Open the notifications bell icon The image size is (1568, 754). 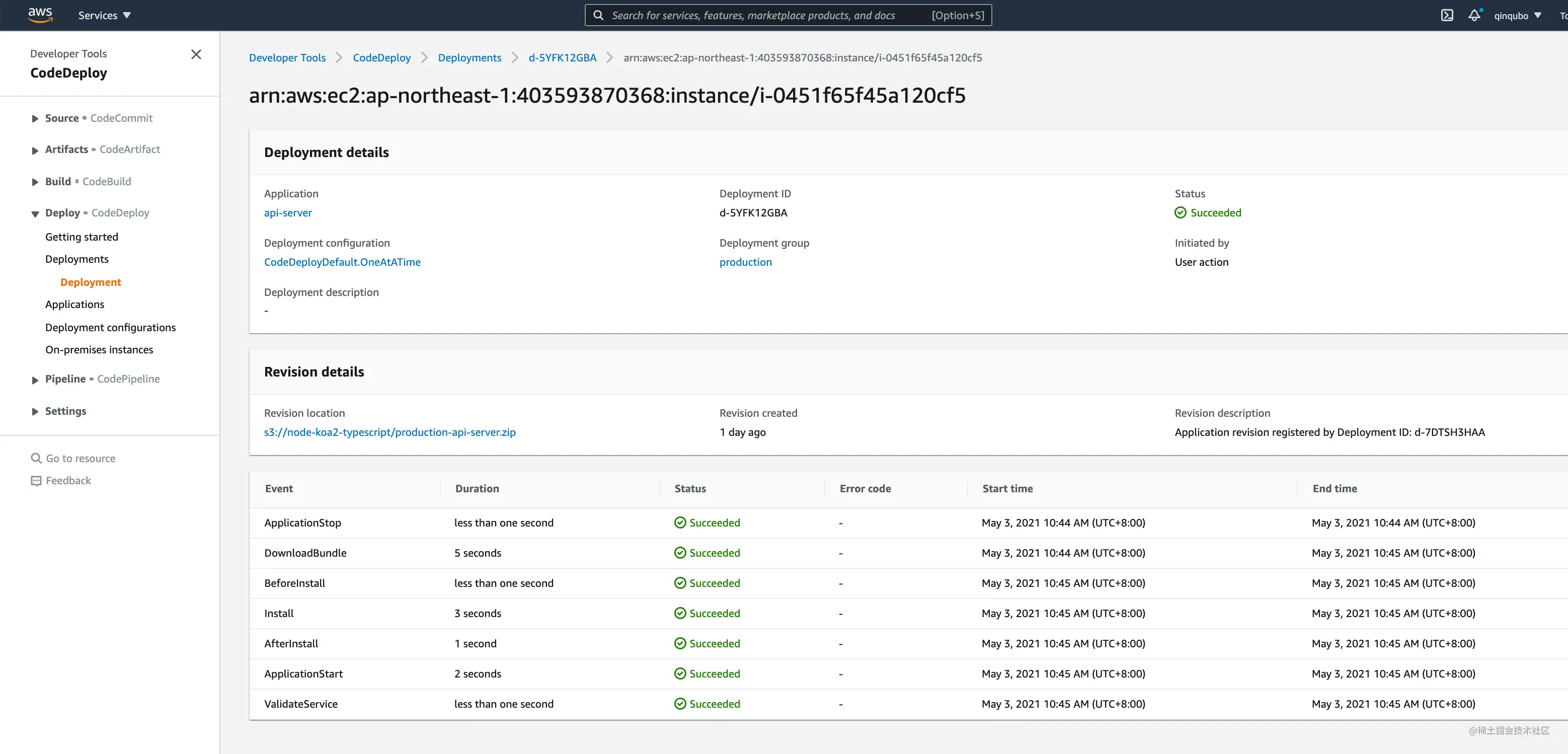click(1474, 15)
